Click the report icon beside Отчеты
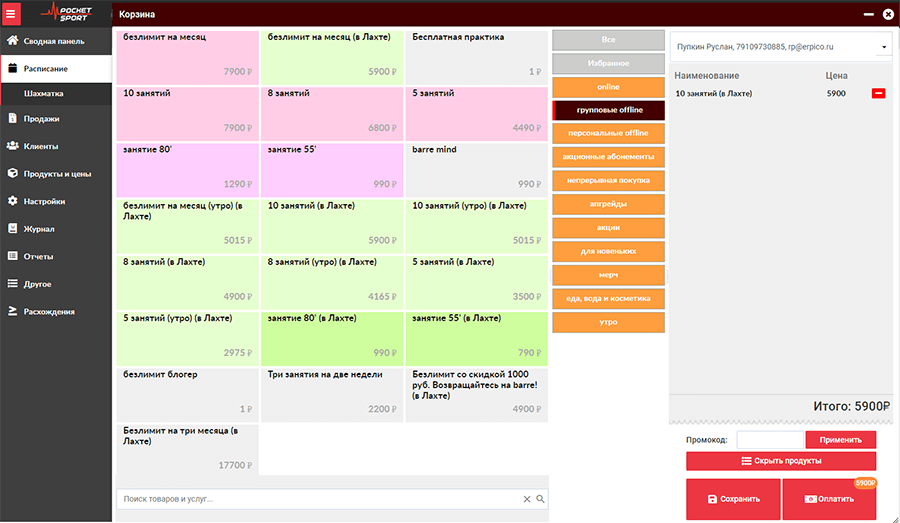The height and width of the screenshot is (523, 900). [13, 256]
